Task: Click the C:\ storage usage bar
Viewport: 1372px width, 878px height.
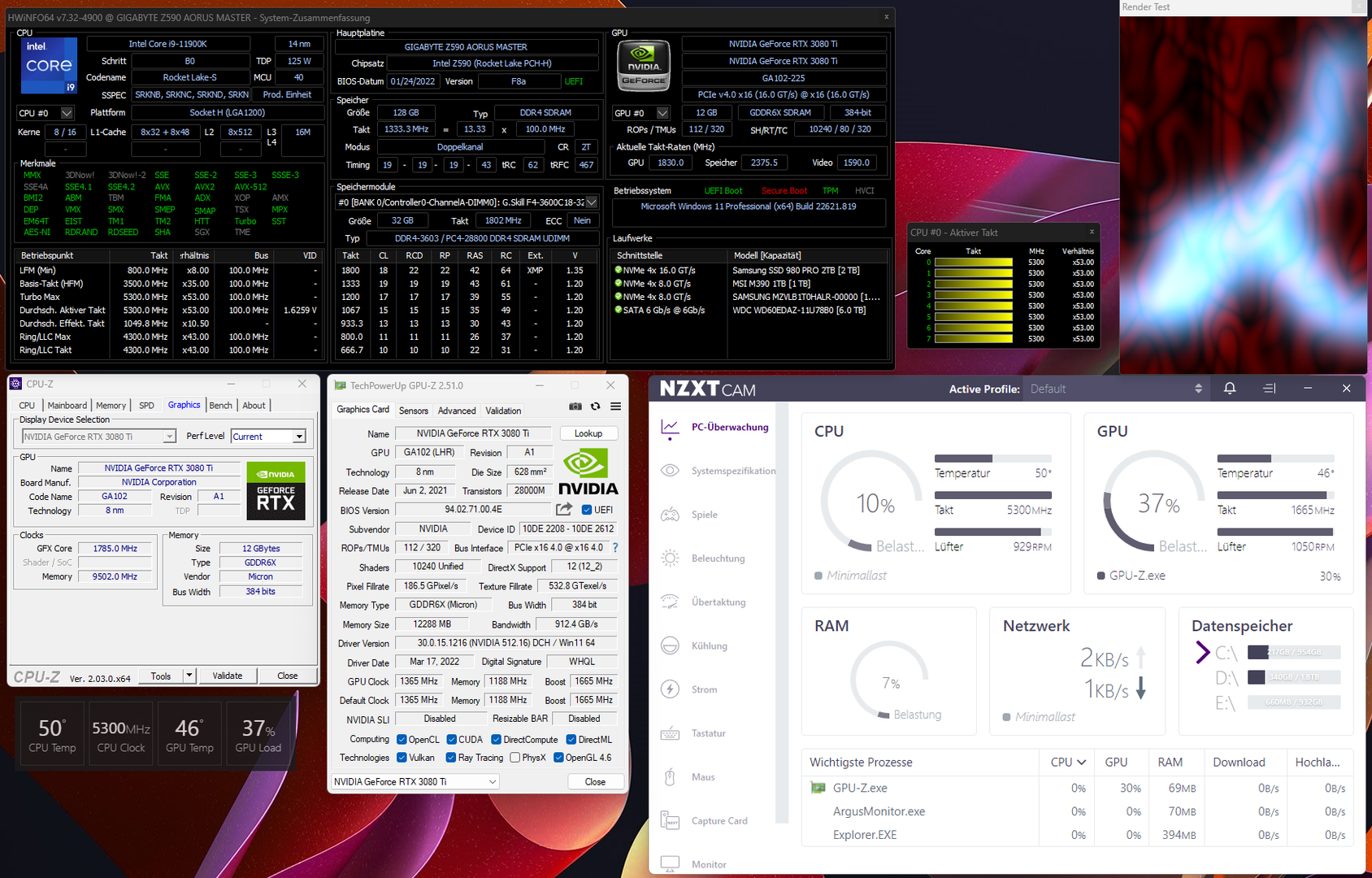Action: pos(1293,652)
